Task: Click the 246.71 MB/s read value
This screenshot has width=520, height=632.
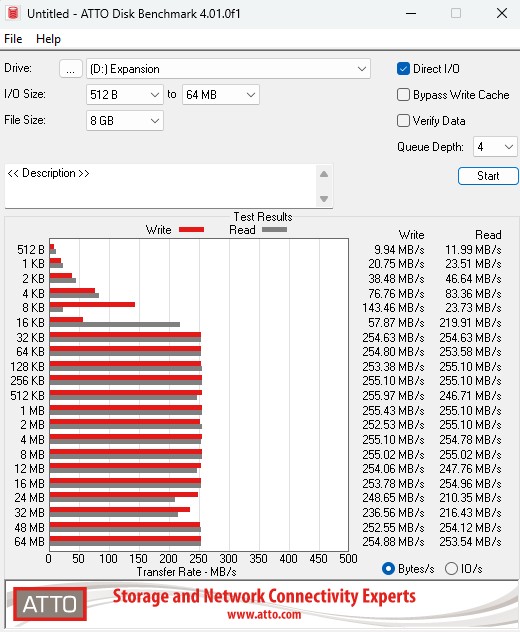Action: (470, 396)
